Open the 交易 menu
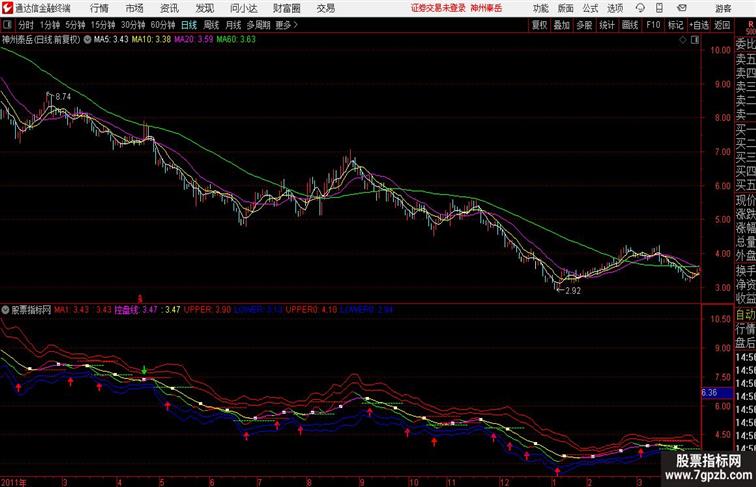756x487 pixels. click(325, 8)
